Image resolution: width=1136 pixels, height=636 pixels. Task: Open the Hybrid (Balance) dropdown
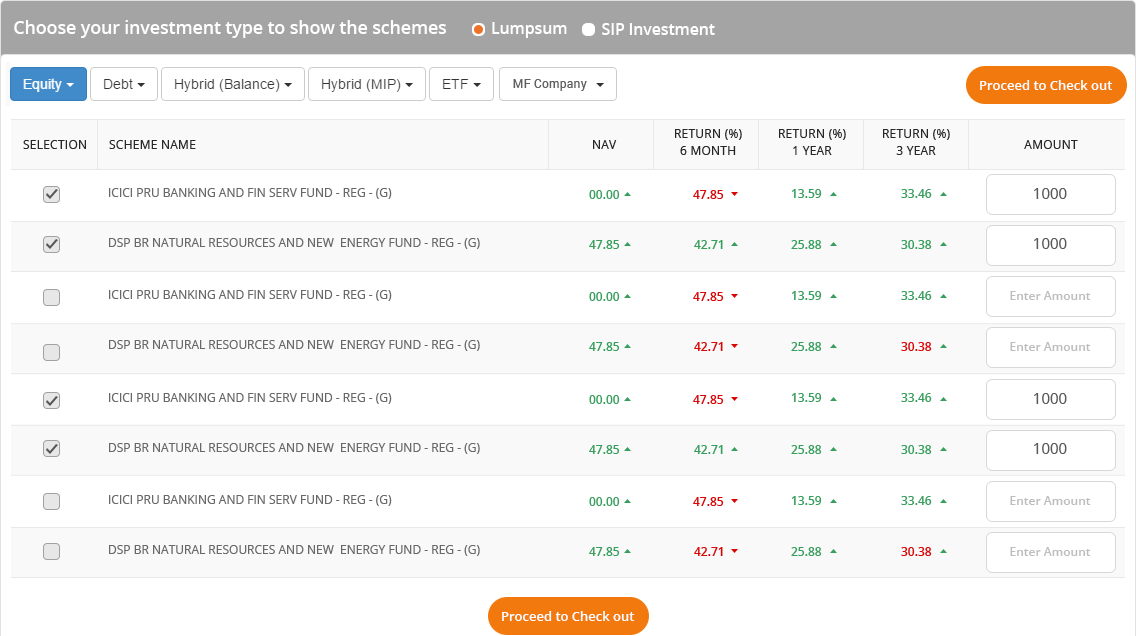232,84
